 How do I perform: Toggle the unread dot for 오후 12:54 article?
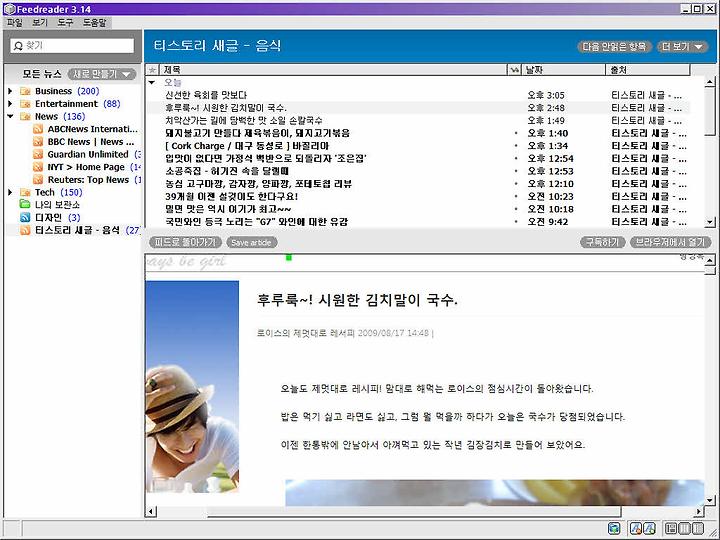tap(516, 158)
